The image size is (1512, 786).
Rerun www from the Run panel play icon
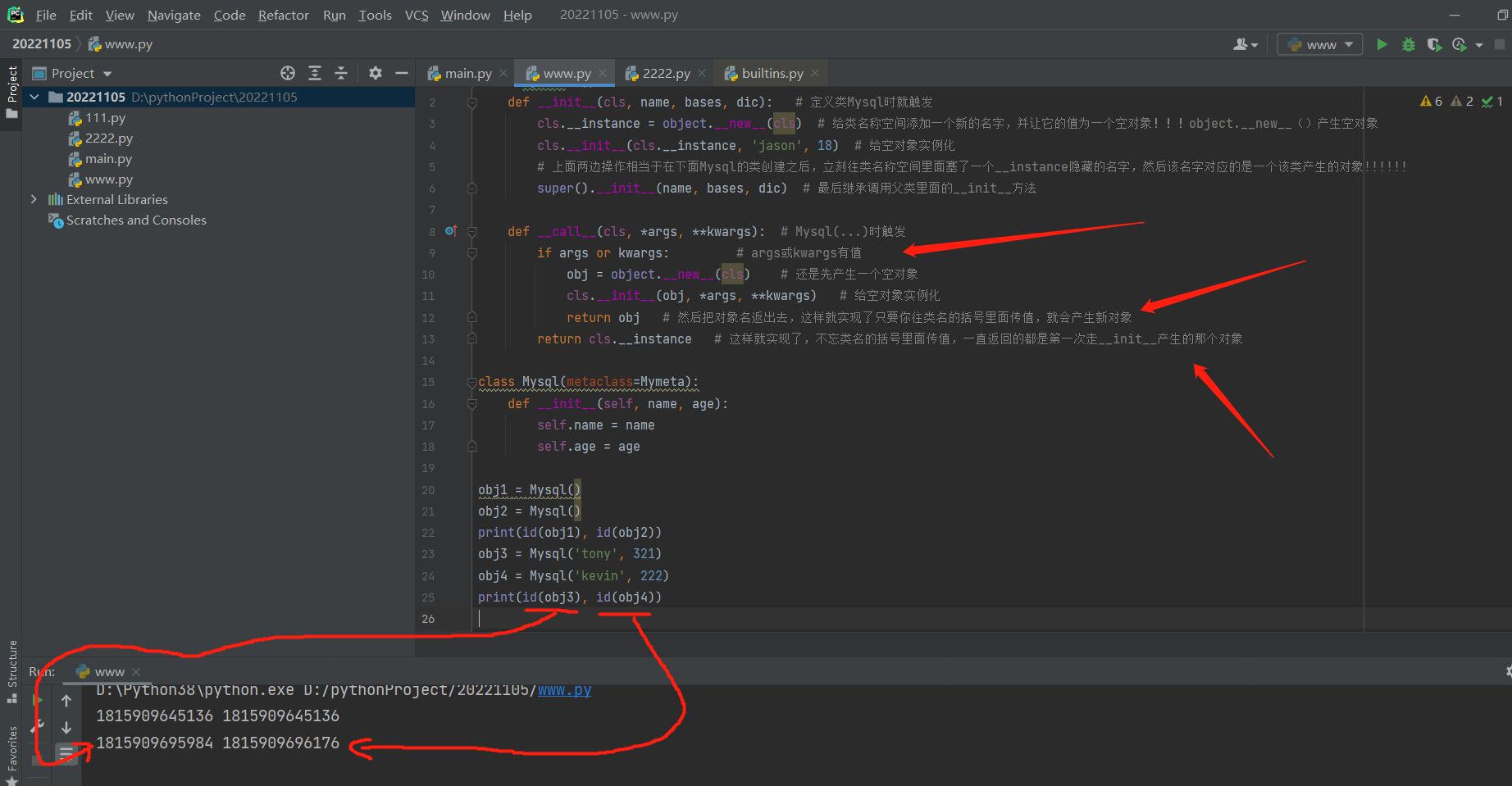37,701
